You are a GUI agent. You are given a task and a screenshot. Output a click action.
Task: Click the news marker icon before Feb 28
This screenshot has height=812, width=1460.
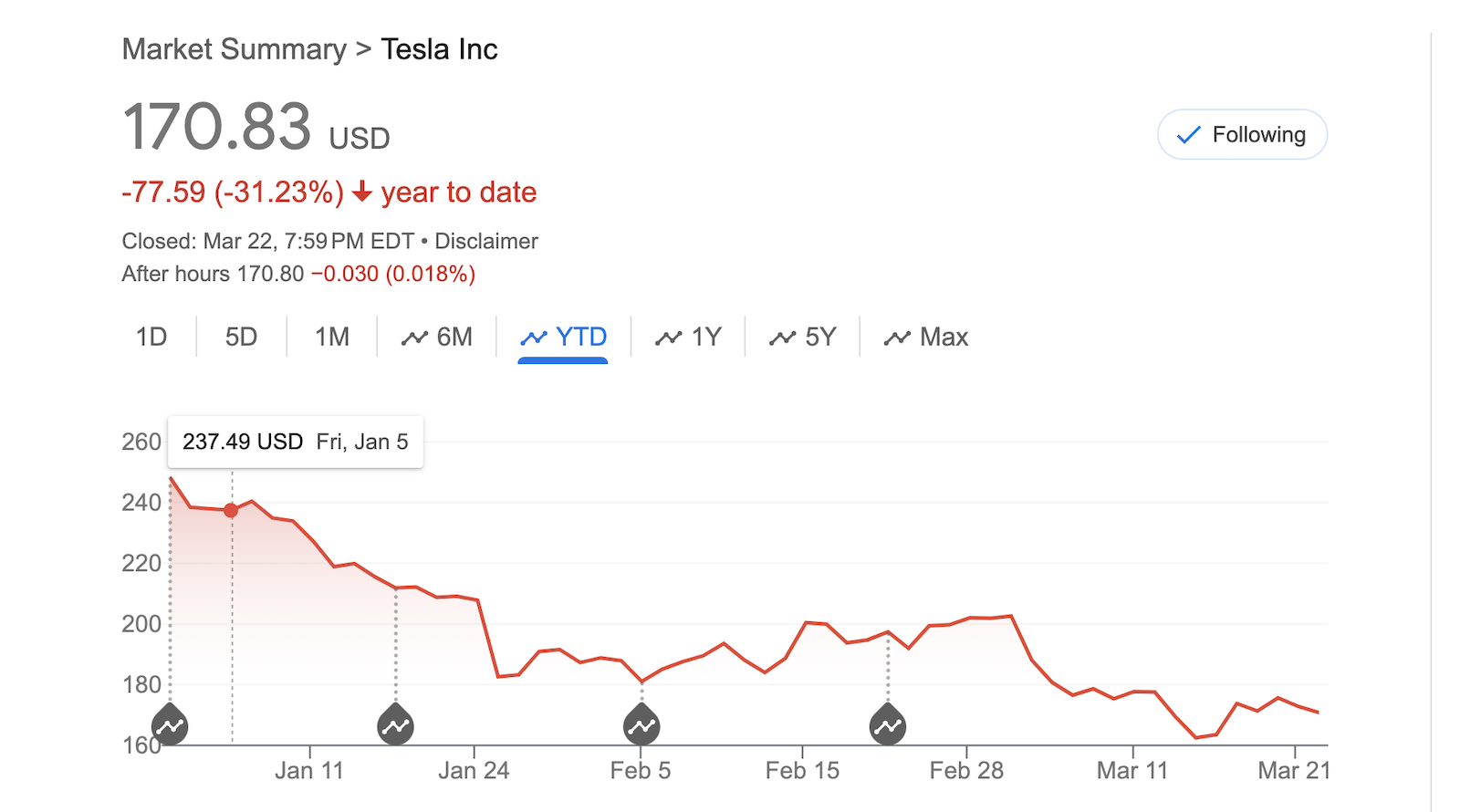[x=888, y=726]
